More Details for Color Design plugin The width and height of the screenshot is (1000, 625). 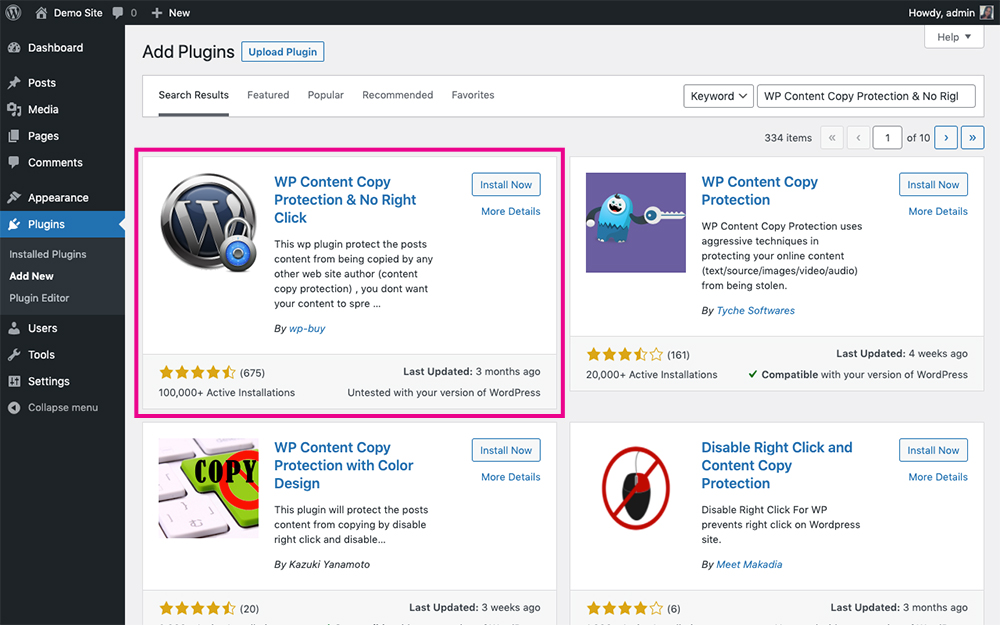click(x=510, y=476)
